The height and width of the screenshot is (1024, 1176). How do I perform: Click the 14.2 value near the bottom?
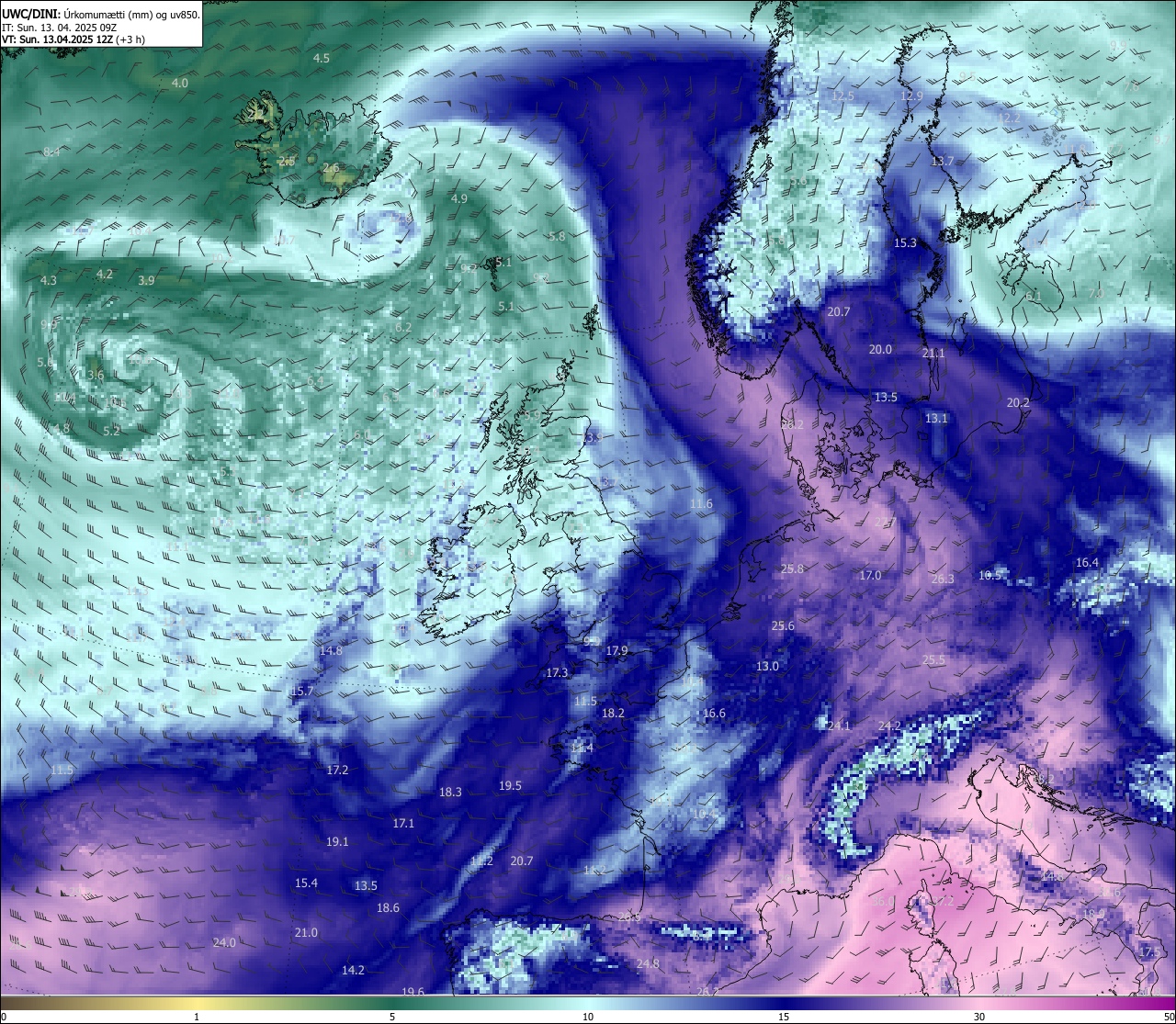pos(353,970)
